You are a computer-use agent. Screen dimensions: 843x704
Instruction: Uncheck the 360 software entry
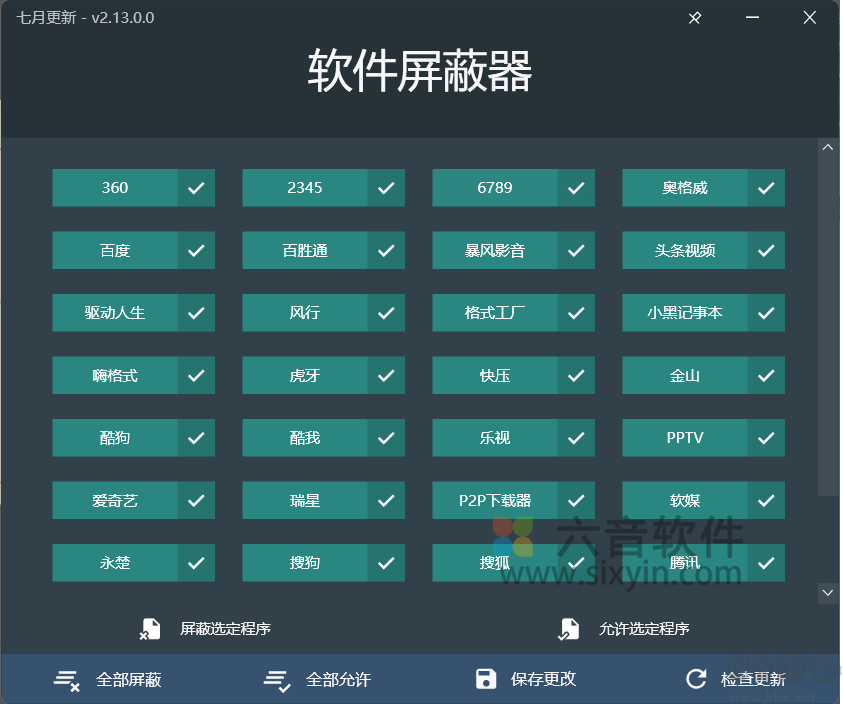click(196, 187)
